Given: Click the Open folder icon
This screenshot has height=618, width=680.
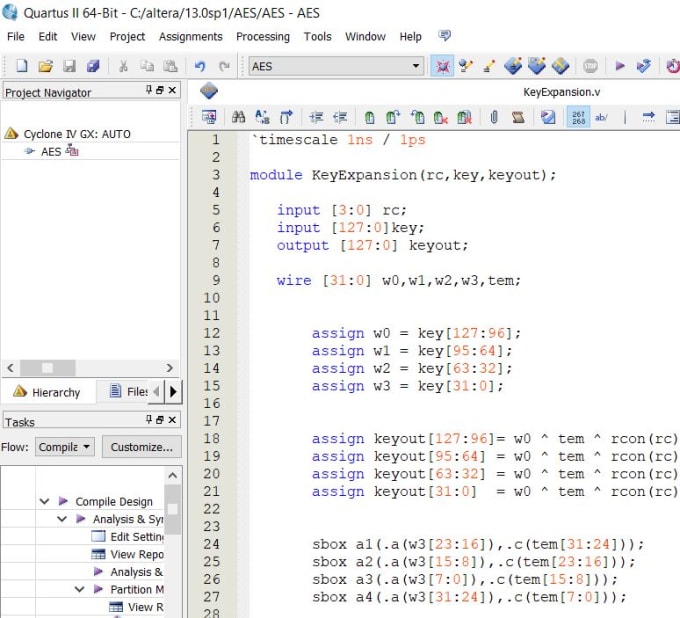Looking at the screenshot, I should (x=45, y=66).
